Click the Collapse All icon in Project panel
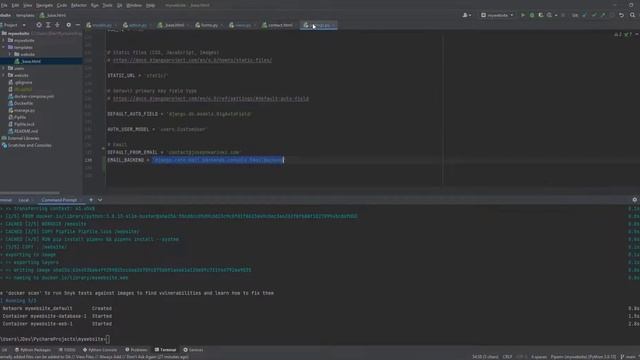The width and height of the screenshot is (640, 360). (58, 25)
